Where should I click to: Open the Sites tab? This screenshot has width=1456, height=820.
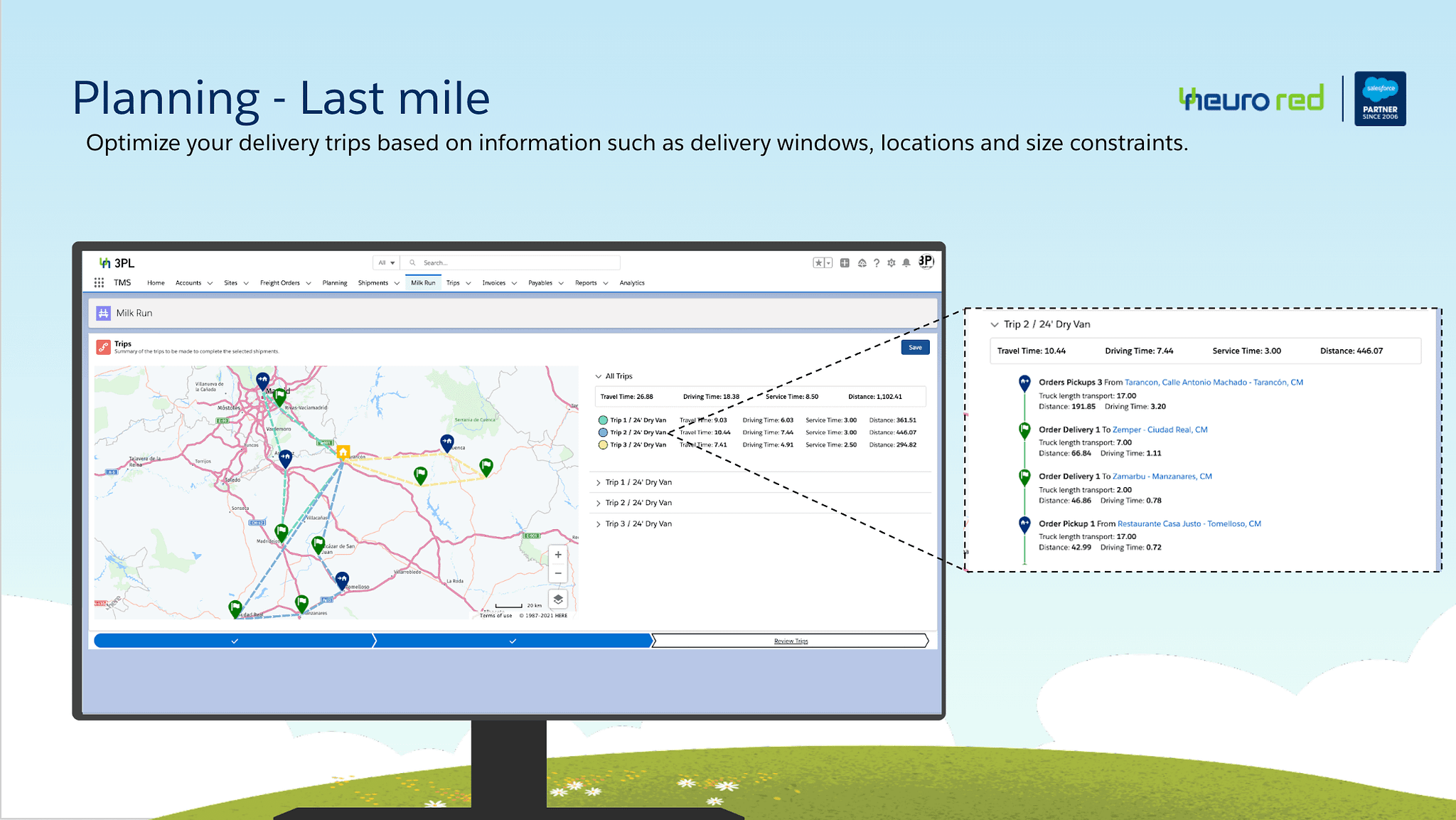(x=230, y=283)
